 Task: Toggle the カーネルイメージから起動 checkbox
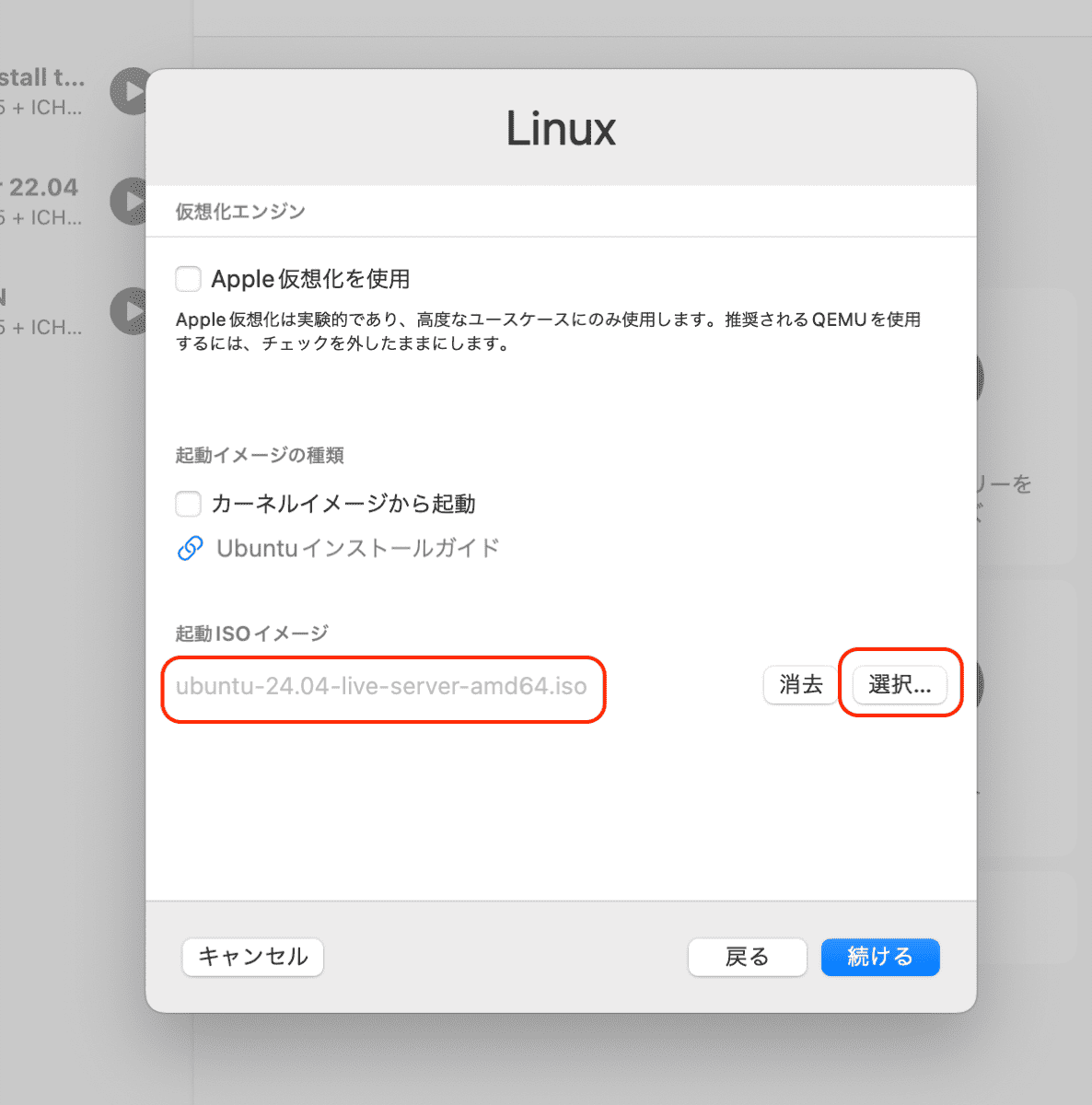pyautogui.click(x=189, y=504)
